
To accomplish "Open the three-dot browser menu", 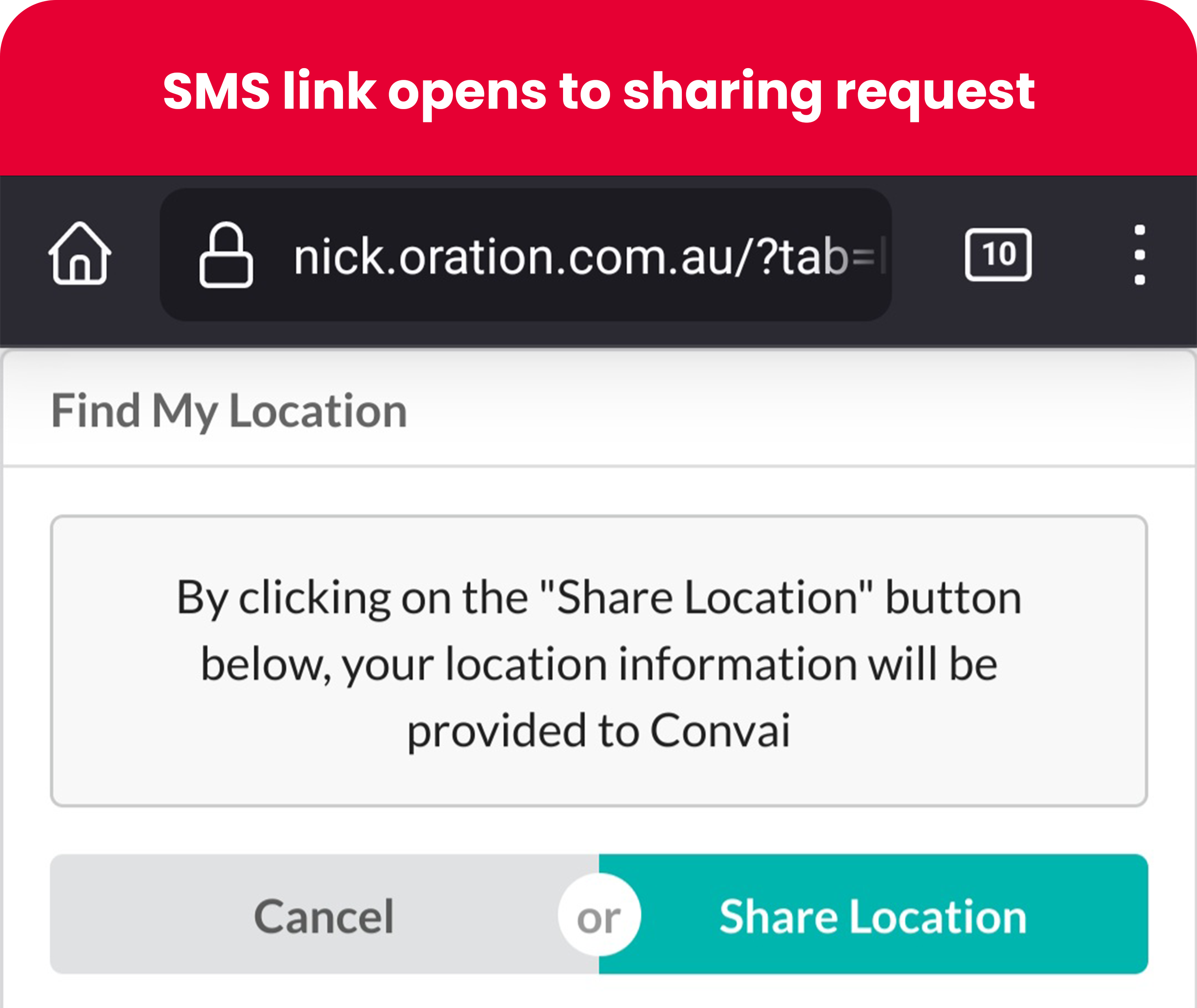I will [x=1139, y=254].
